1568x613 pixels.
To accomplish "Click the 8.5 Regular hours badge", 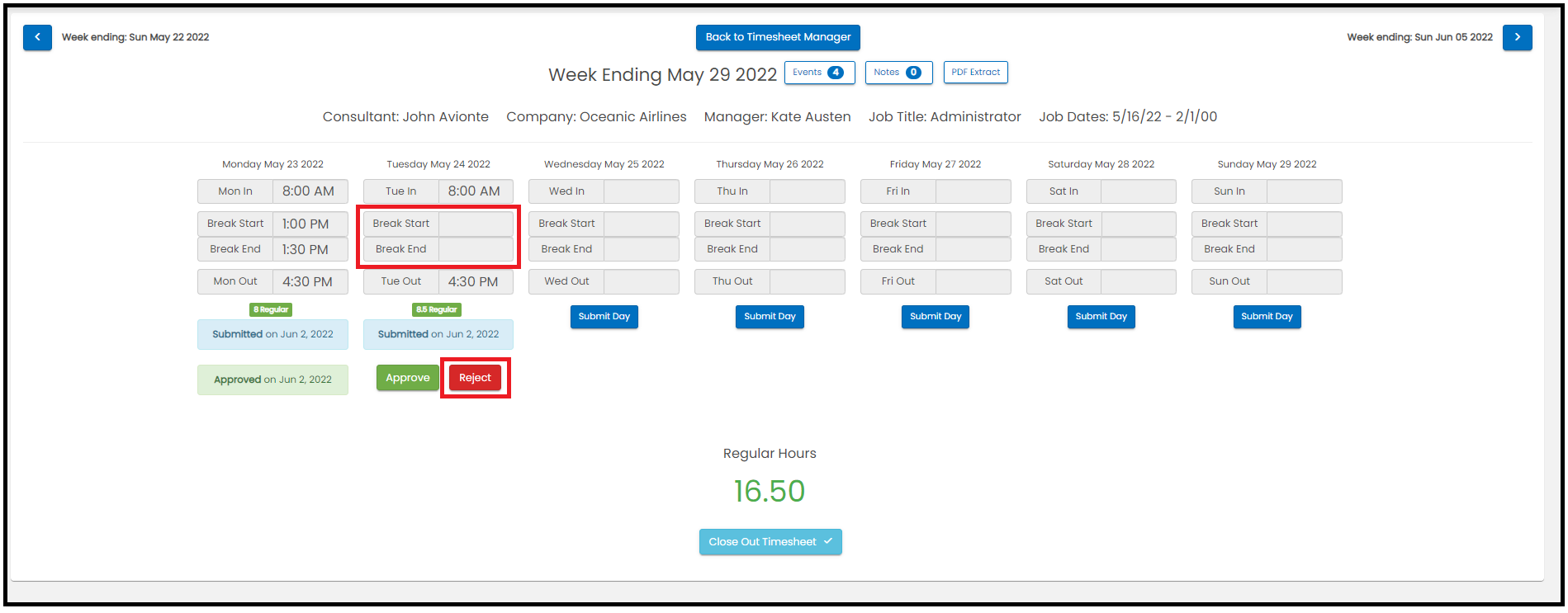I will pos(437,310).
